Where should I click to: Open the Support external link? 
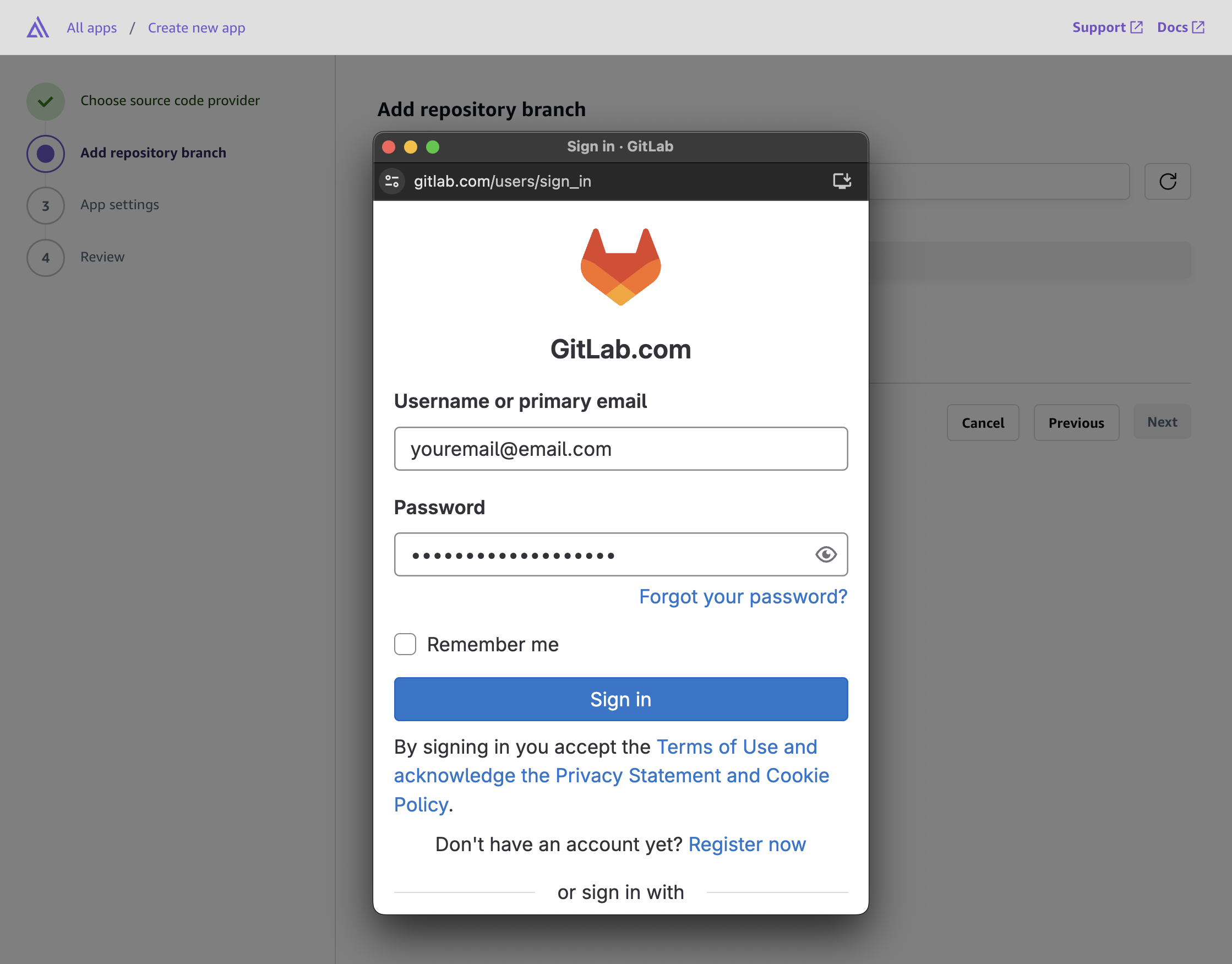(1106, 27)
